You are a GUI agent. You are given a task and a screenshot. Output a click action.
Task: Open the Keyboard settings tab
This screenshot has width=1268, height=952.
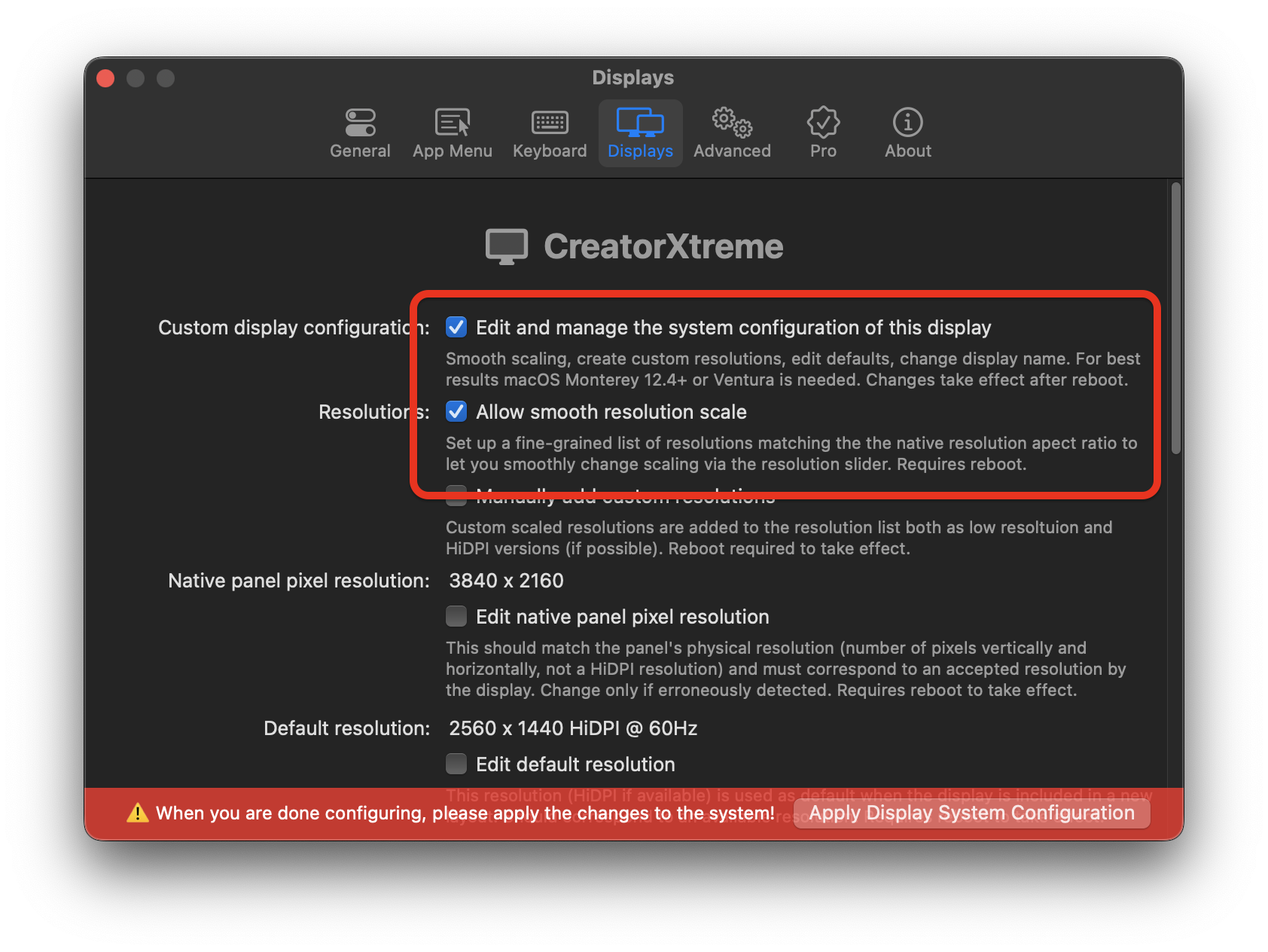[550, 133]
